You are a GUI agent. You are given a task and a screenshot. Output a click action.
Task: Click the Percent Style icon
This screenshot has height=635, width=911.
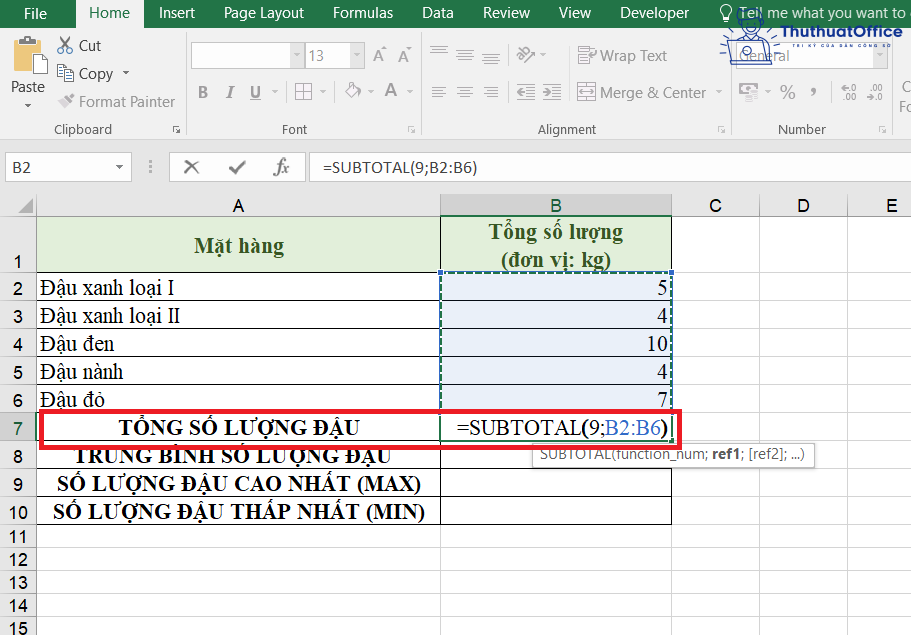pyautogui.click(x=786, y=92)
